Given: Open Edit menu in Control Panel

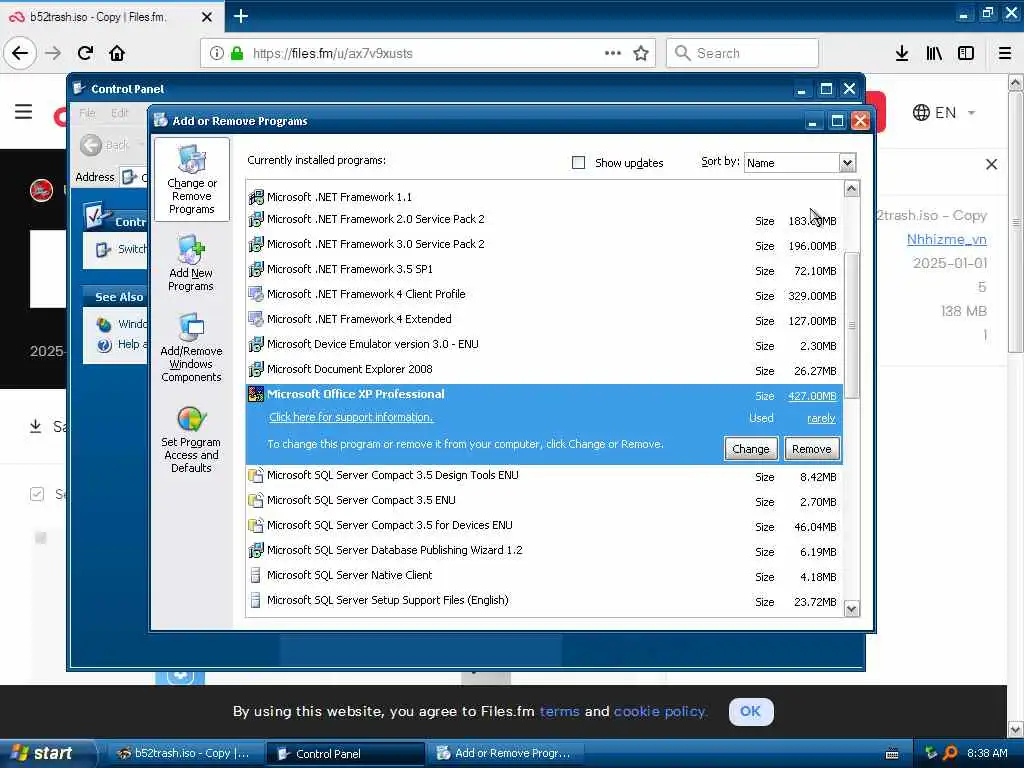Looking at the screenshot, I should tap(120, 113).
